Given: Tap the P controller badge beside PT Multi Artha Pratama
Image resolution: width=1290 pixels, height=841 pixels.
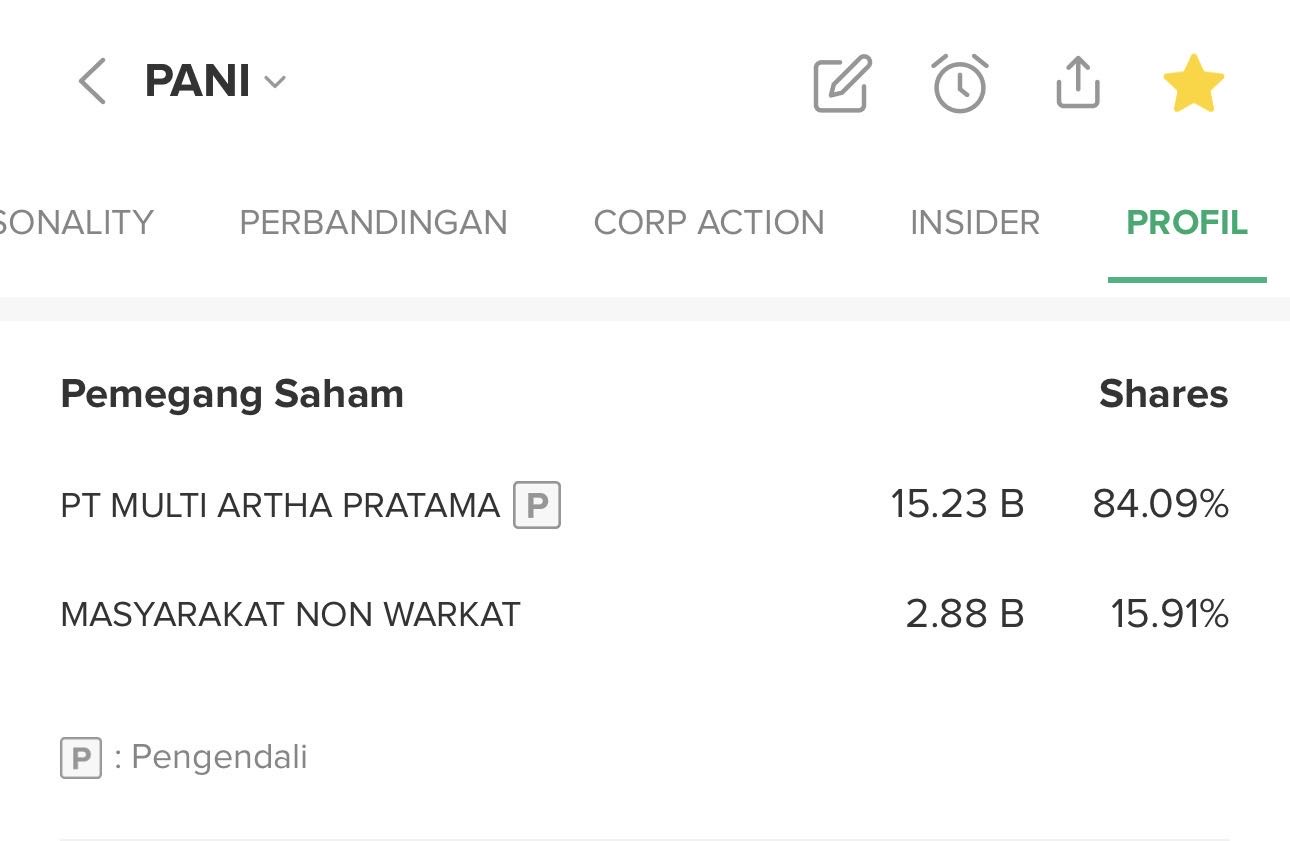Looking at the screenshot, I should tap(537, 505).
